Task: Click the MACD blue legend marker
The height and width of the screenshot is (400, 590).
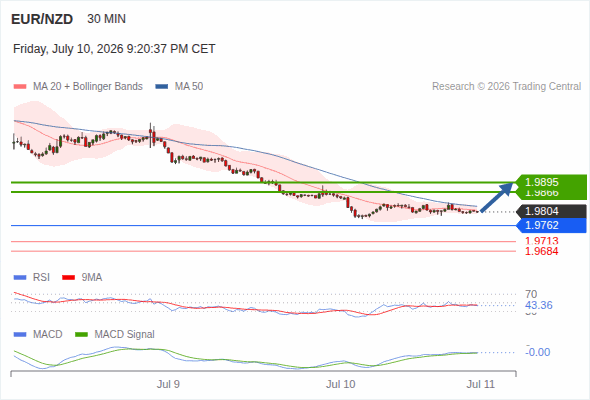Action: pyautogui.click(x=20, y=335)
